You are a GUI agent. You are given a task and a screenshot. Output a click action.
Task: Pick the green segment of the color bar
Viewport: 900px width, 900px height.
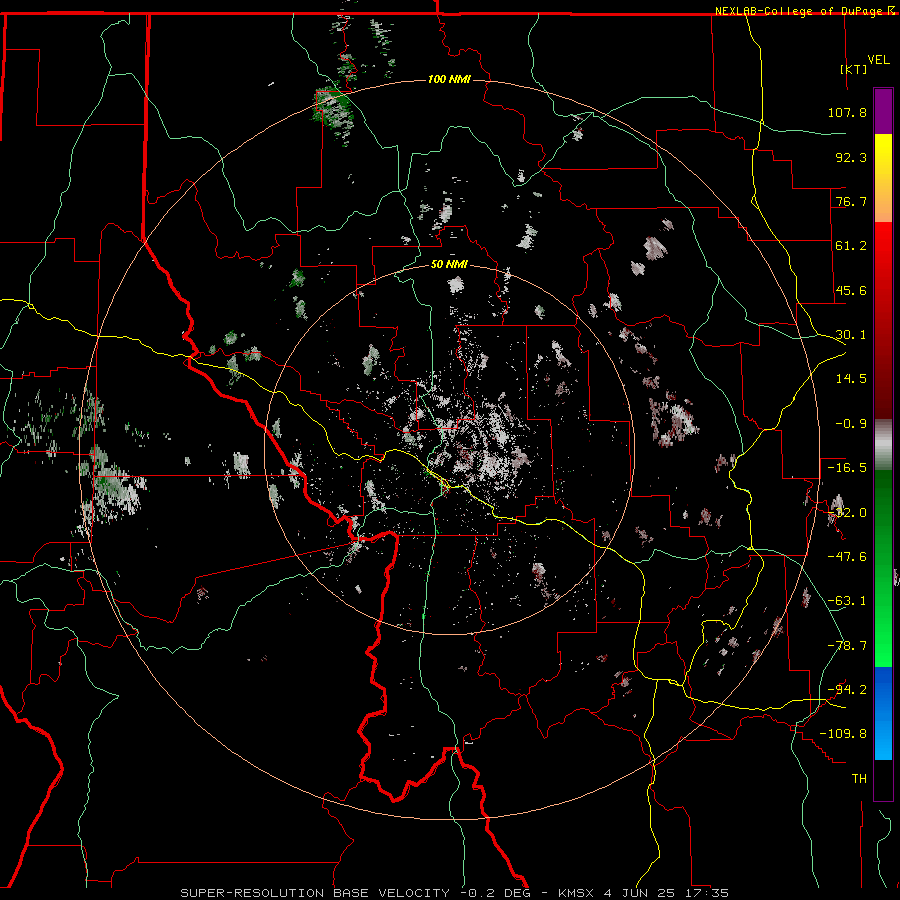click(883, 568)
